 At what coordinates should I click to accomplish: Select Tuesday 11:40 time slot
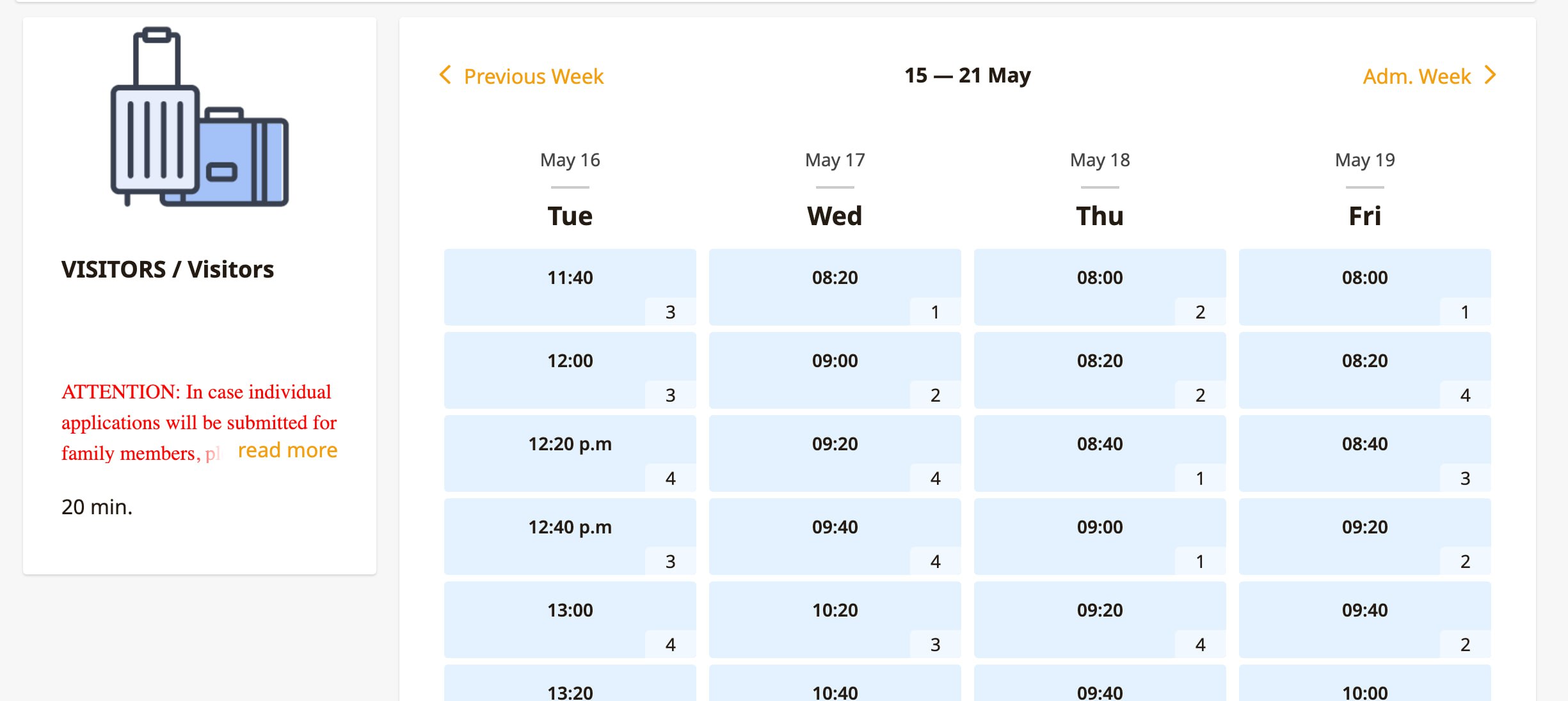(x=570, y=286)
